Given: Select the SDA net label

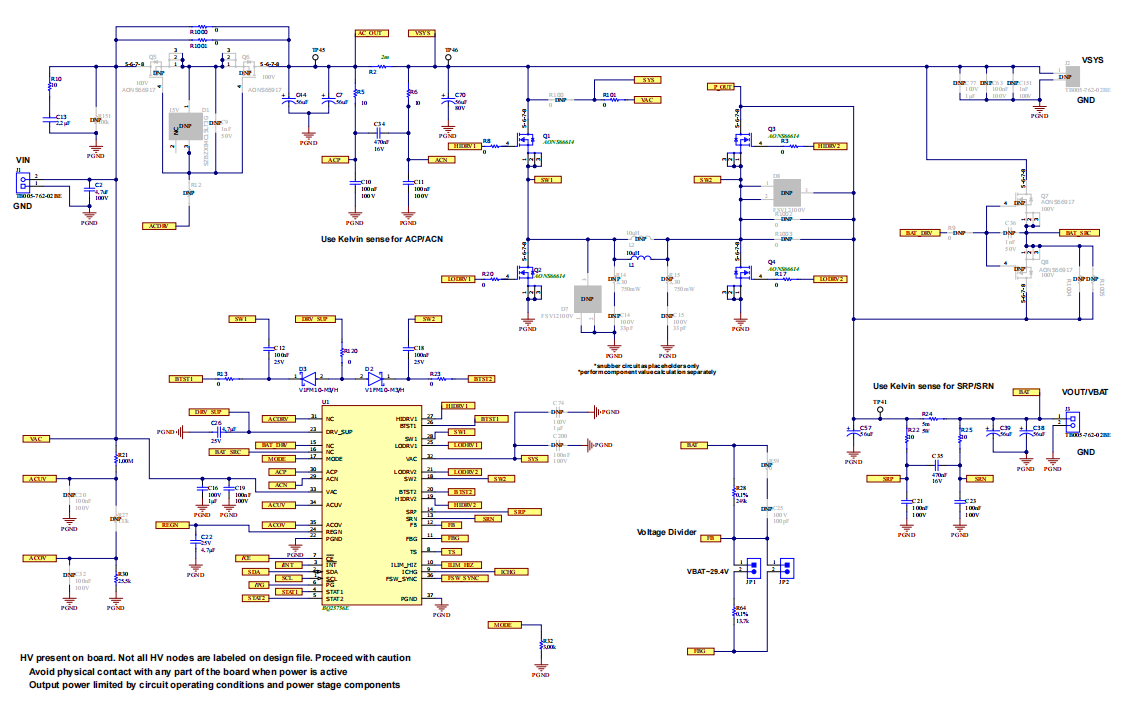Looking at the screenshot, I should pyautogui.click(x=257, y=572).
